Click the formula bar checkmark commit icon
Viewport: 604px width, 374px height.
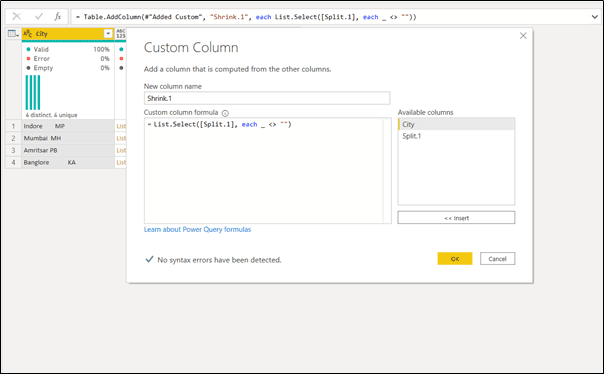point(39,16)
